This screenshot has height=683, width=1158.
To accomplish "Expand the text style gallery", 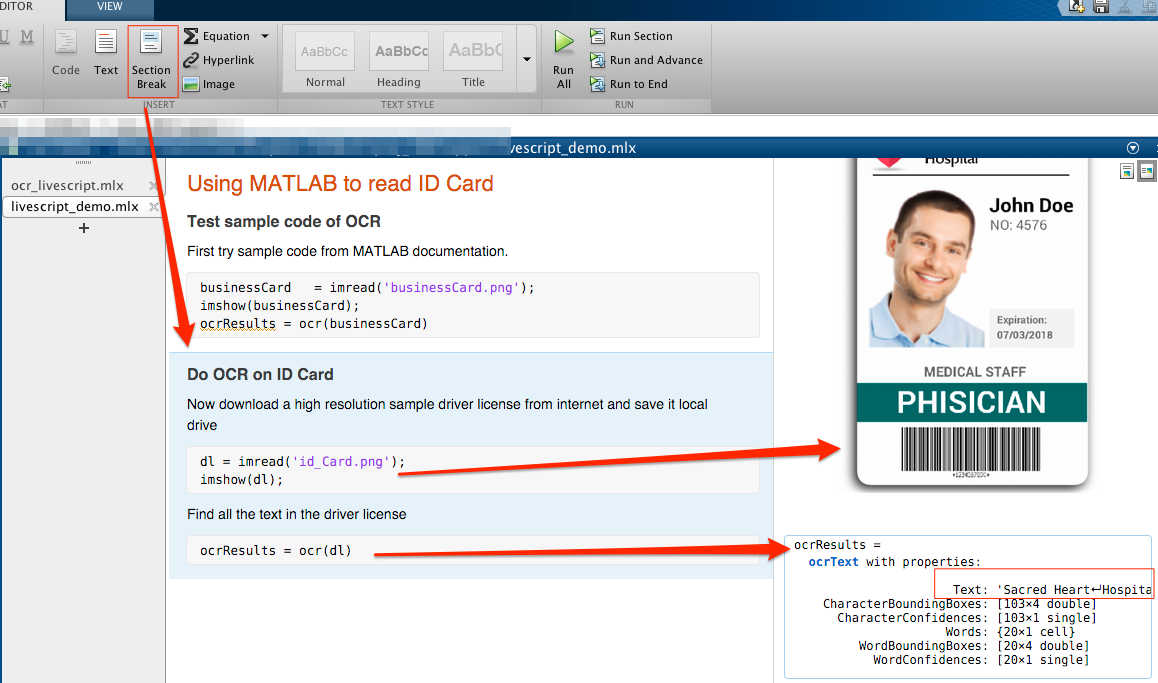I will point(526,58).
